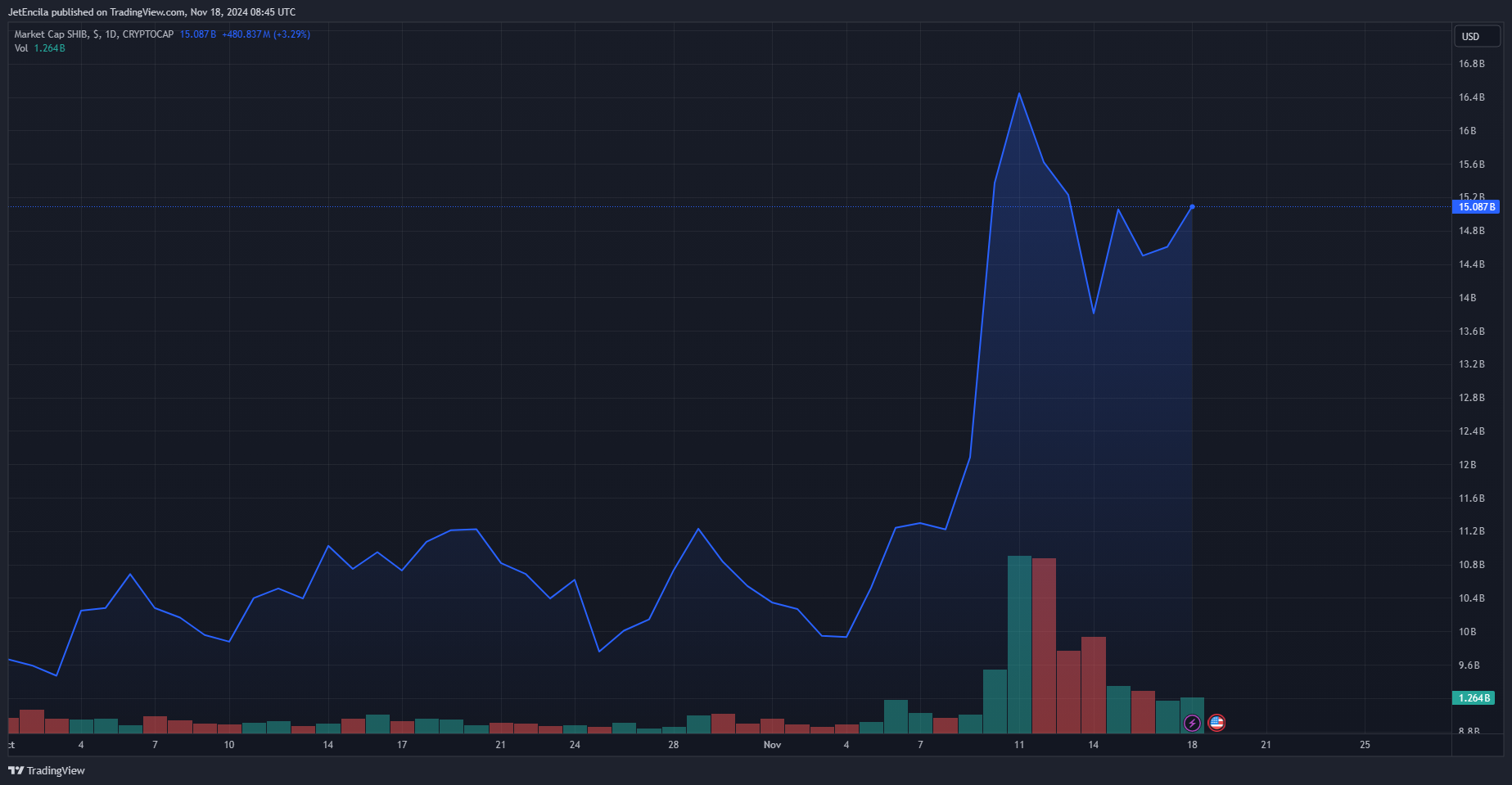This screenshot has height=785, width=1512.
Task: Click the 28 date on time axis
Action: click(x=673, y=745)
